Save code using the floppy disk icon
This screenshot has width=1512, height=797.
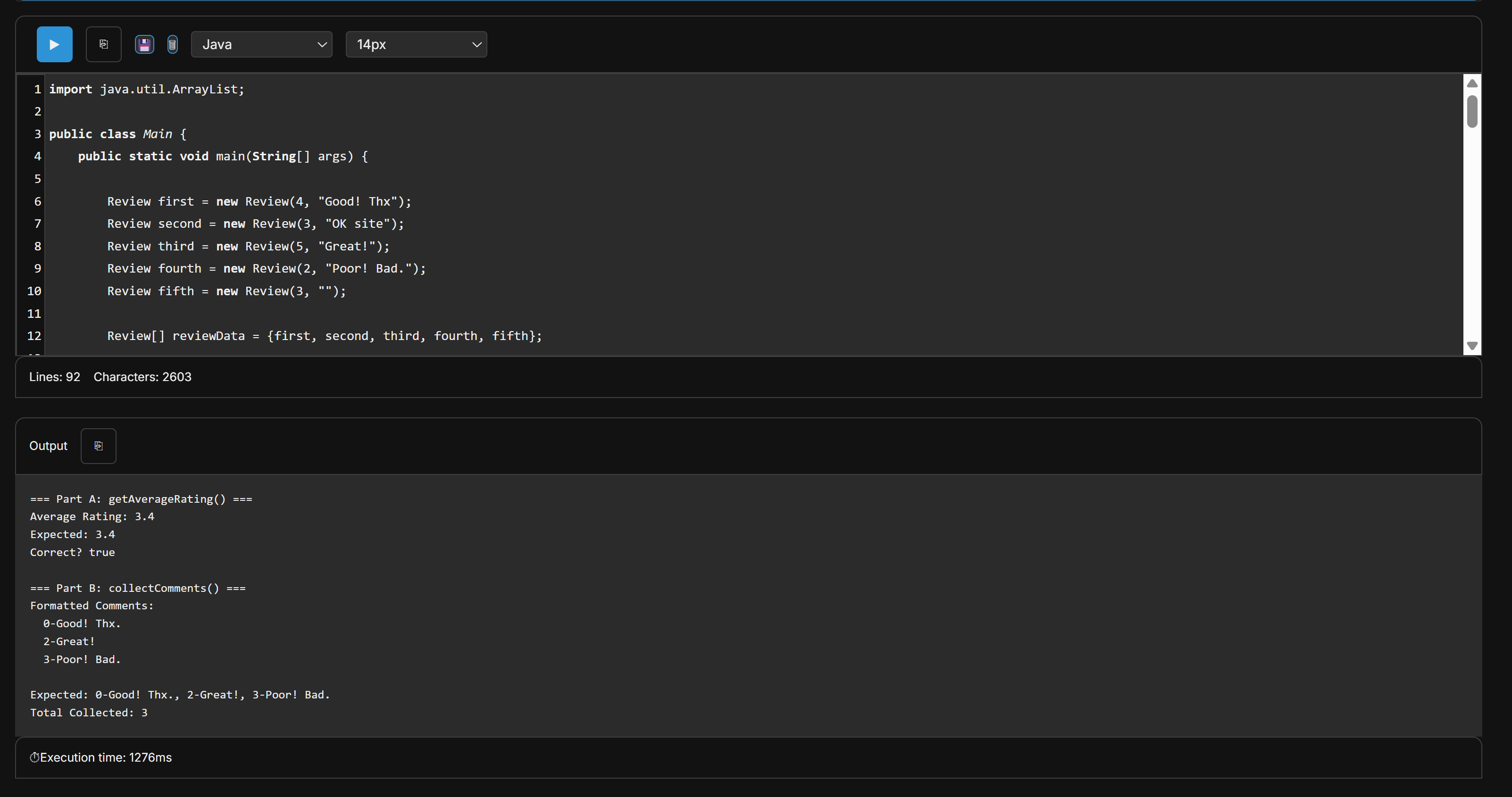click(x=144, y=45)
